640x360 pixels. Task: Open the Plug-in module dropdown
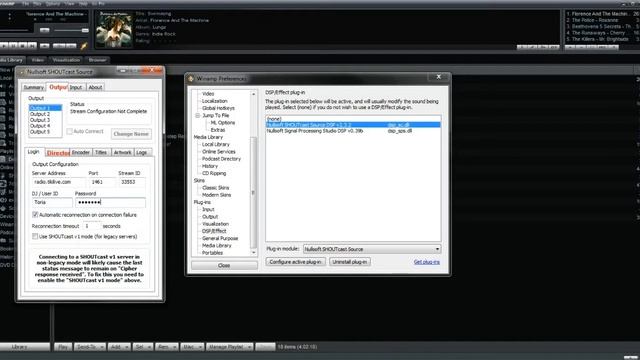pos(372,249)
